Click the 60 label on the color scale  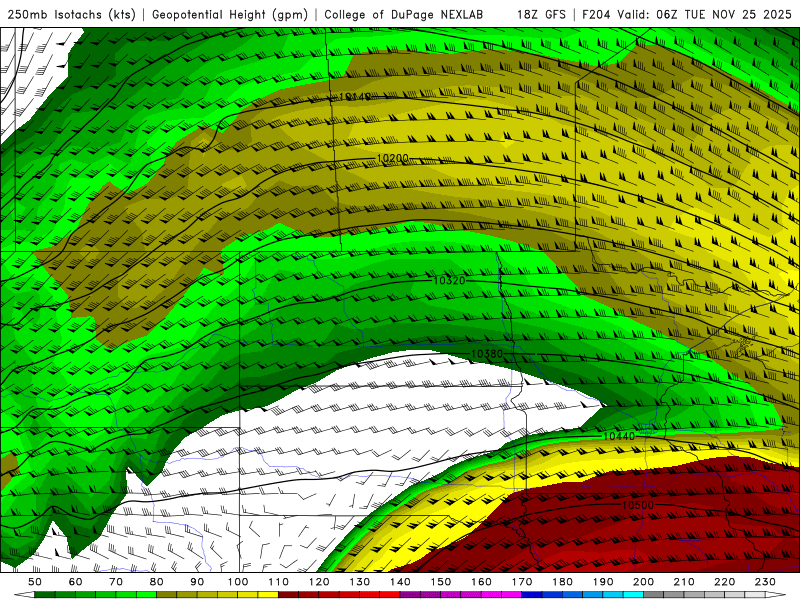point(76,582)
